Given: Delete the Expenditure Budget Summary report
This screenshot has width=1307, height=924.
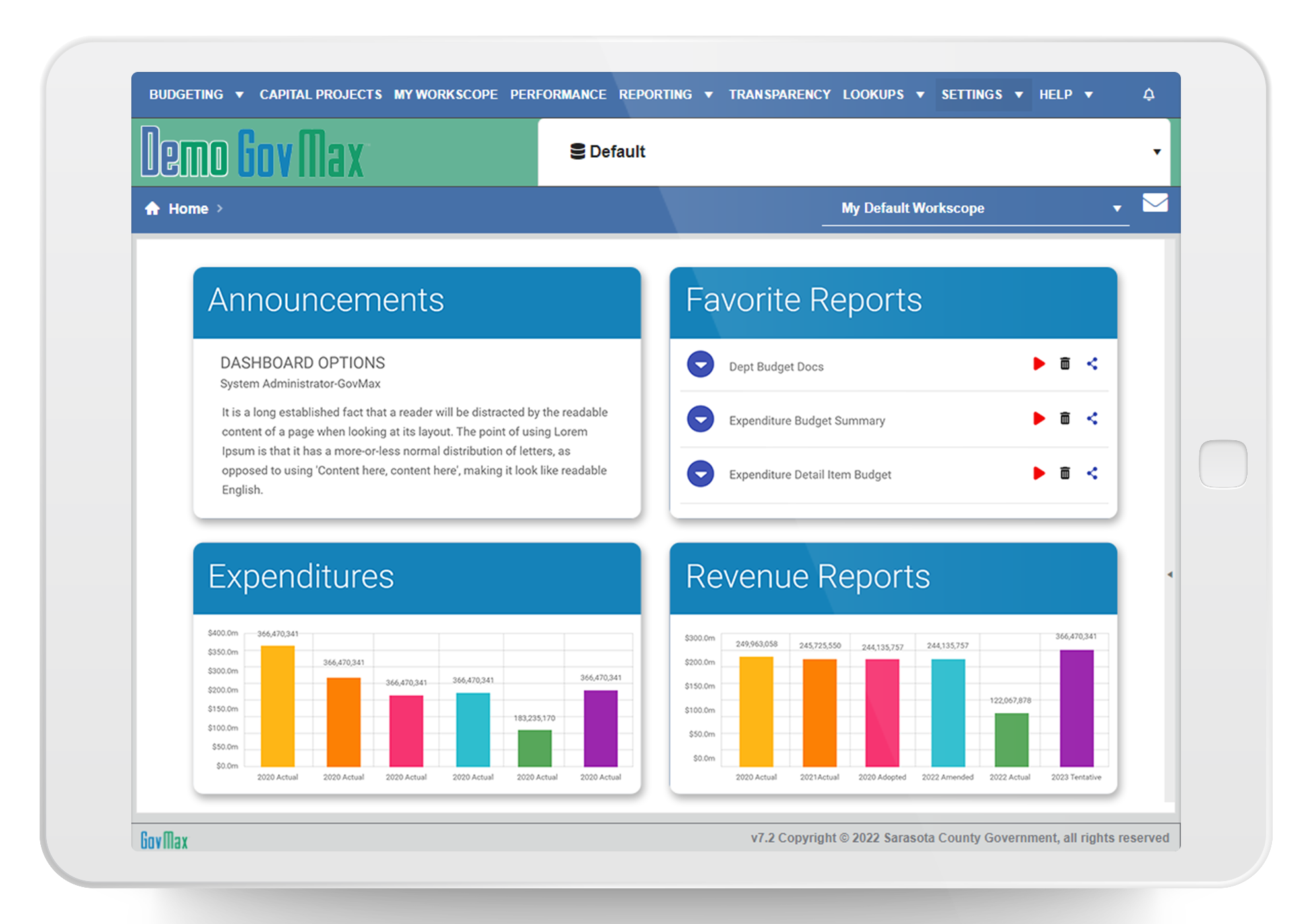Looking at the screenshot, I should click(x=1065, y=418).
